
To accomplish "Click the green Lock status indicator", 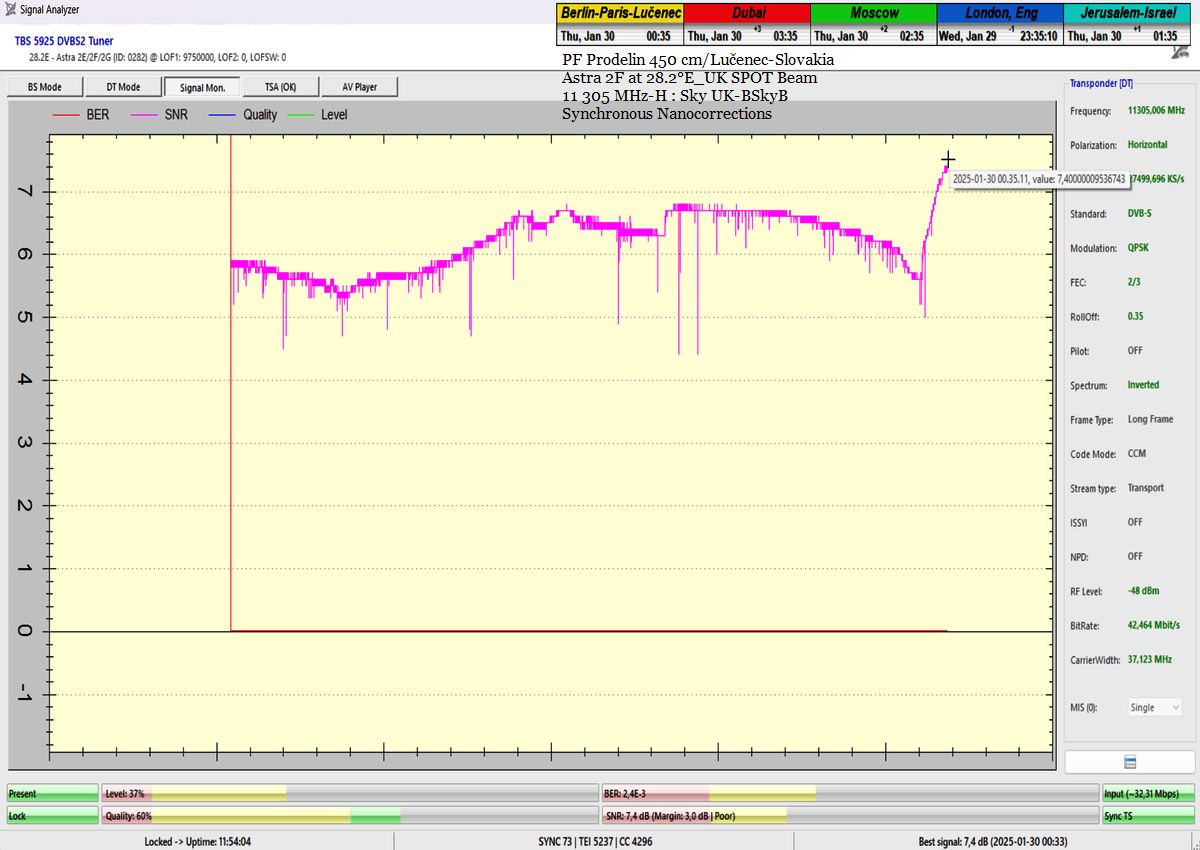I will point(52,816).
